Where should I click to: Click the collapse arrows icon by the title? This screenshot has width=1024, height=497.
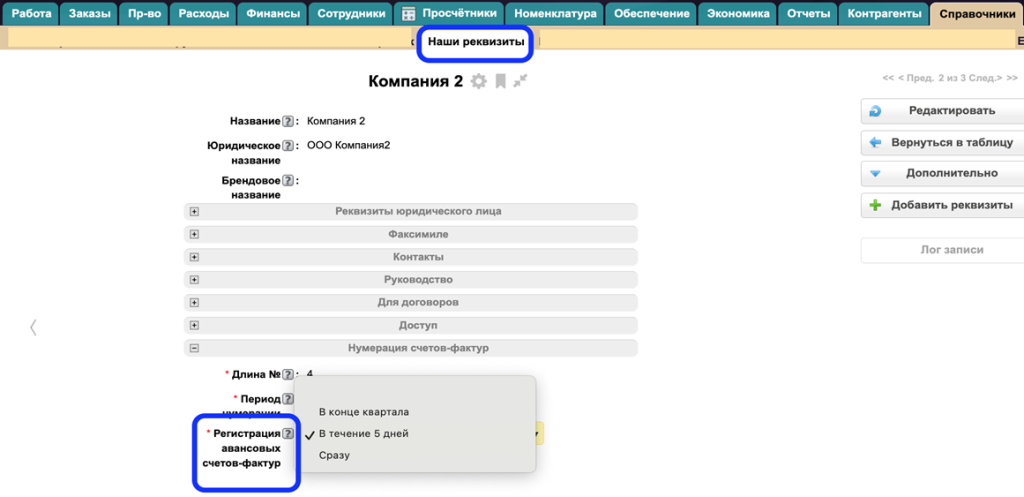pyautogui.click(x=519, y=82)
